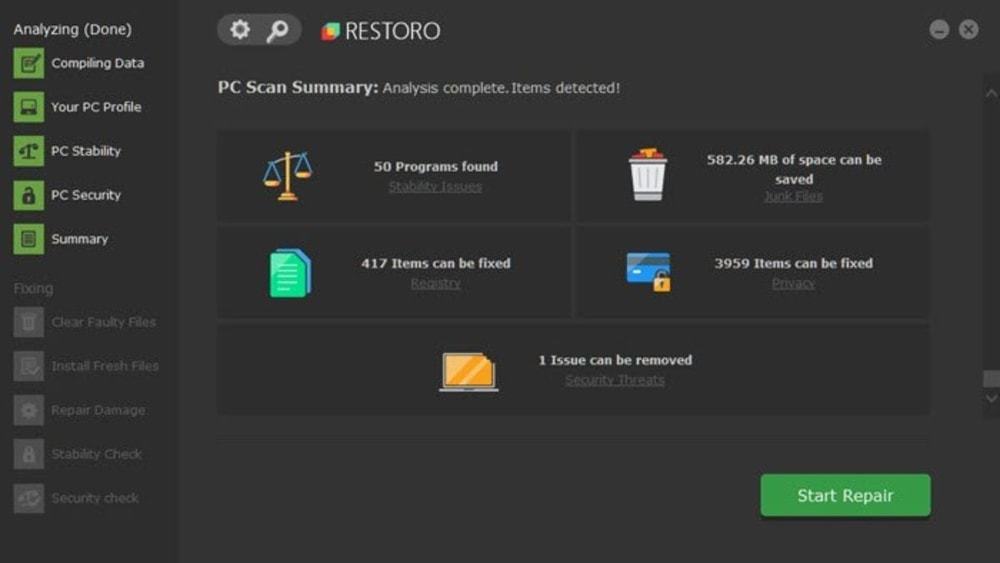The height and width of the screenshot is (563, 1000).
Task: Click '1 Issue can be removed' text
Action: [x=615, y=360]
